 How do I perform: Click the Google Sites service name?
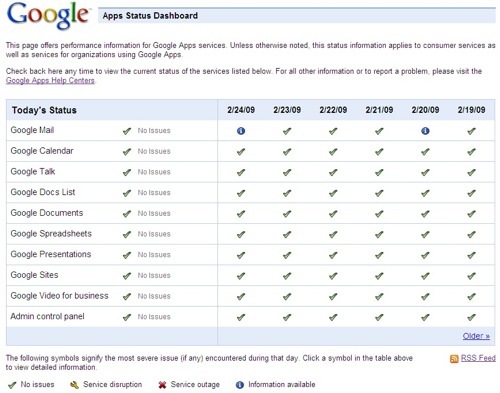pyautogui.click(x=34, y=275)
